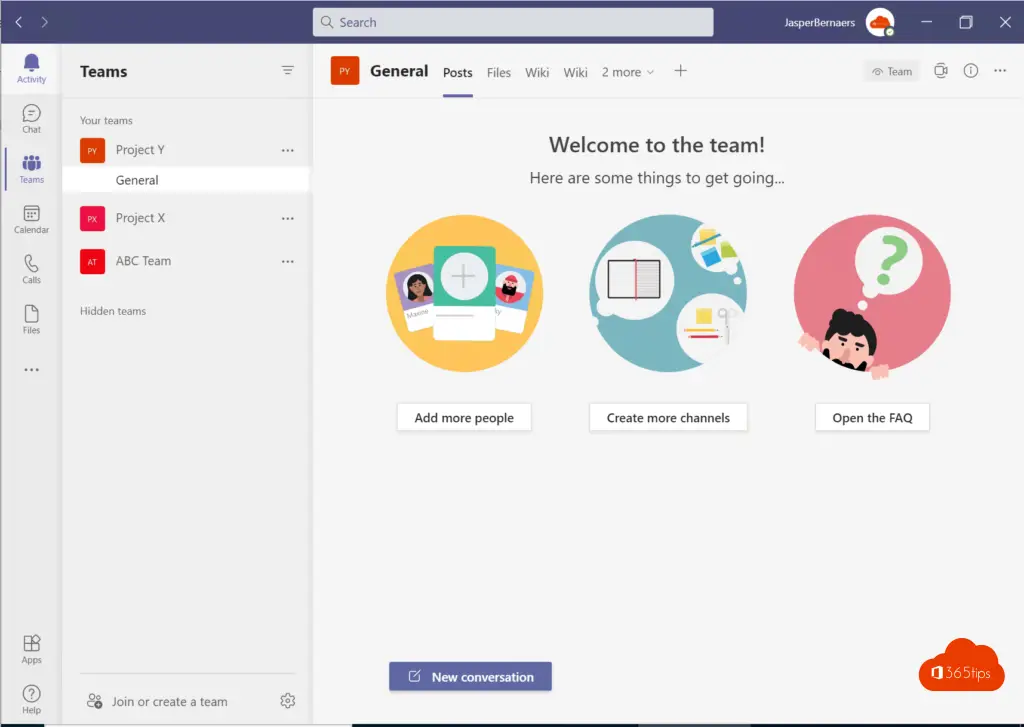
Task: Start a meeting with the camera icon
Action: point(940,71)
